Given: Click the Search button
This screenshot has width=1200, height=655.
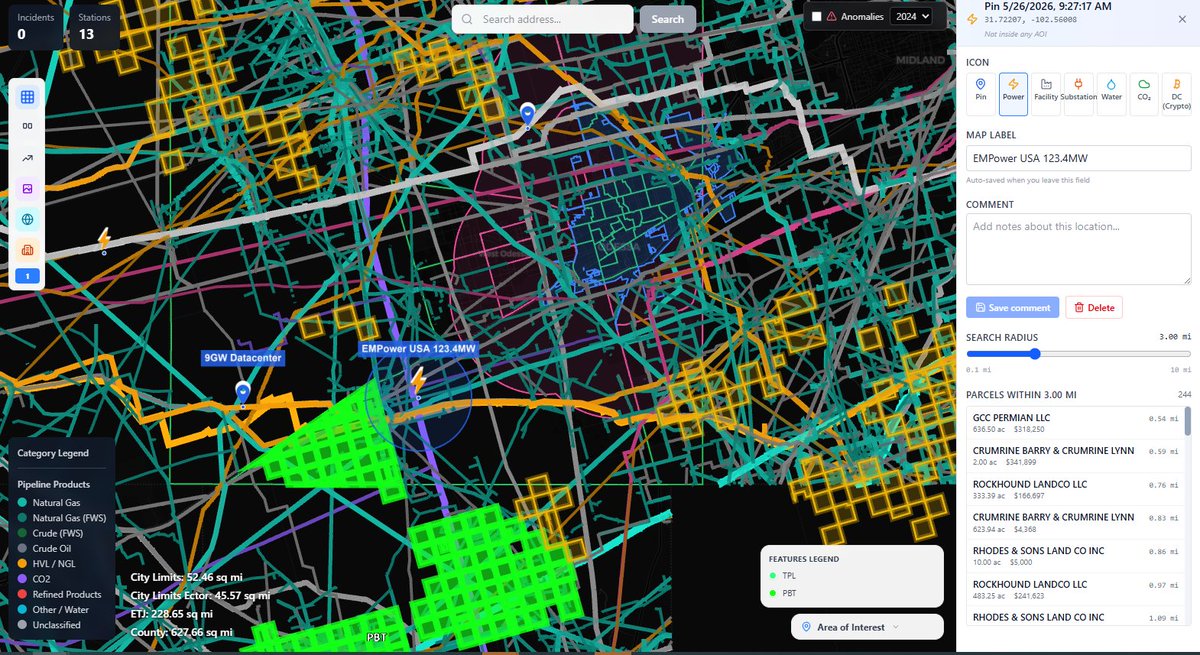Looking at the screenshot, I should click(668, 19).
